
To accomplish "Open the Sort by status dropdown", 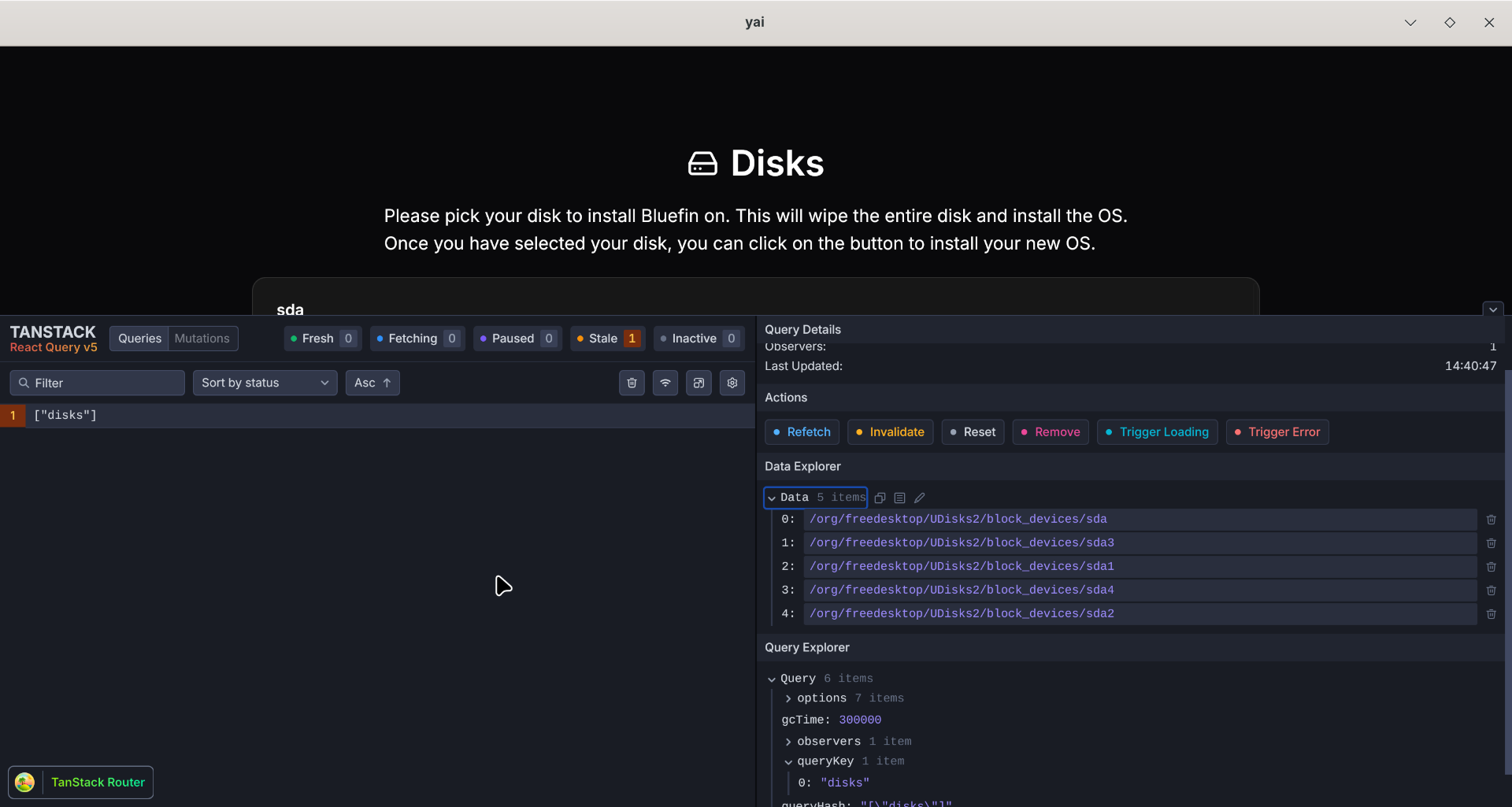I will pyautogui.click(x=265, y=383).
